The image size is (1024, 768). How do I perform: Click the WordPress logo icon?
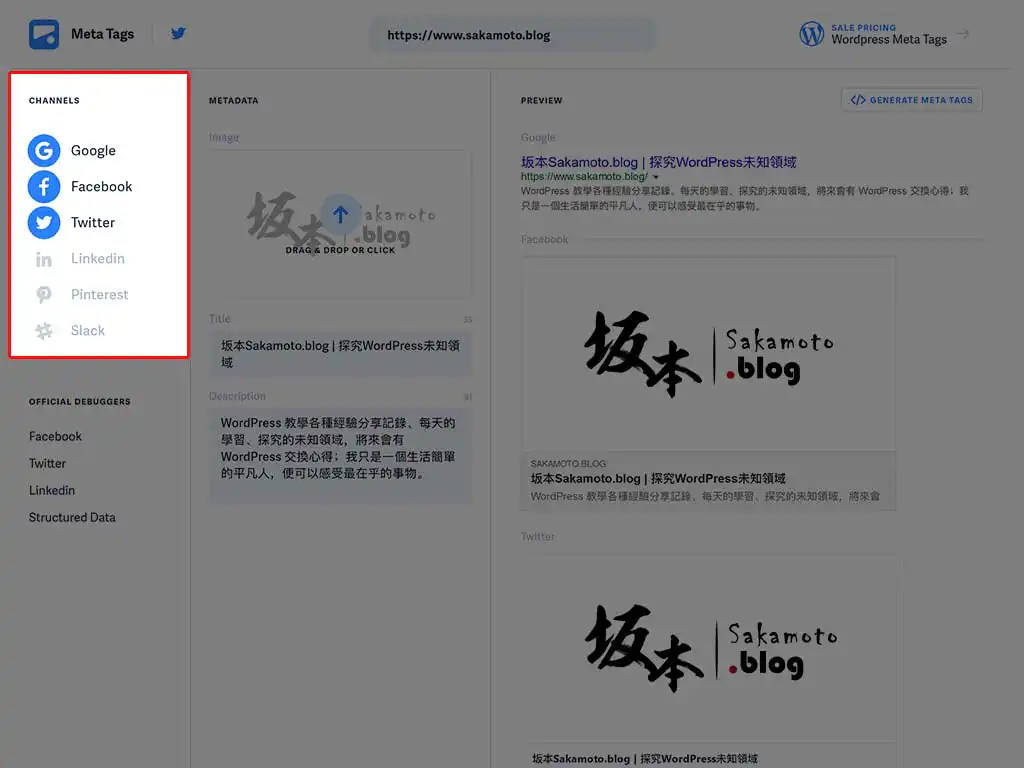[x=811, y=34]
